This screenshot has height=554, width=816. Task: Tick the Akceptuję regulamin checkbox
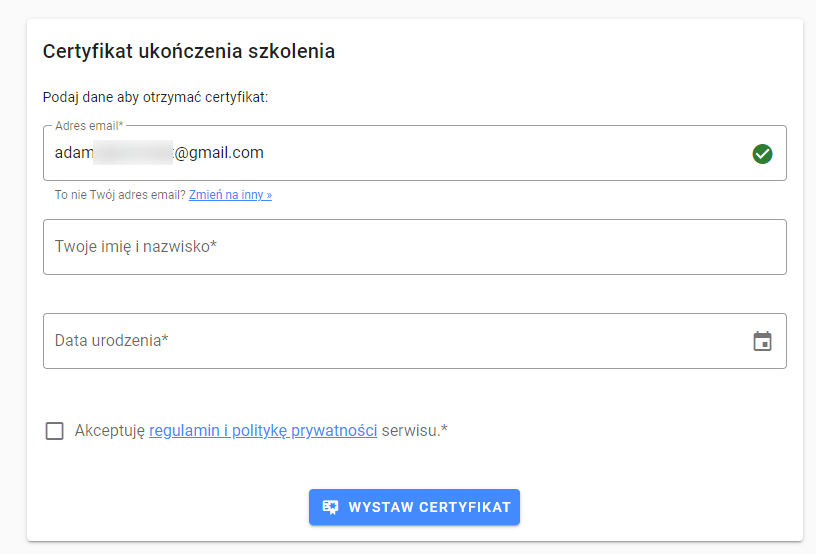(x=55, y=431)
